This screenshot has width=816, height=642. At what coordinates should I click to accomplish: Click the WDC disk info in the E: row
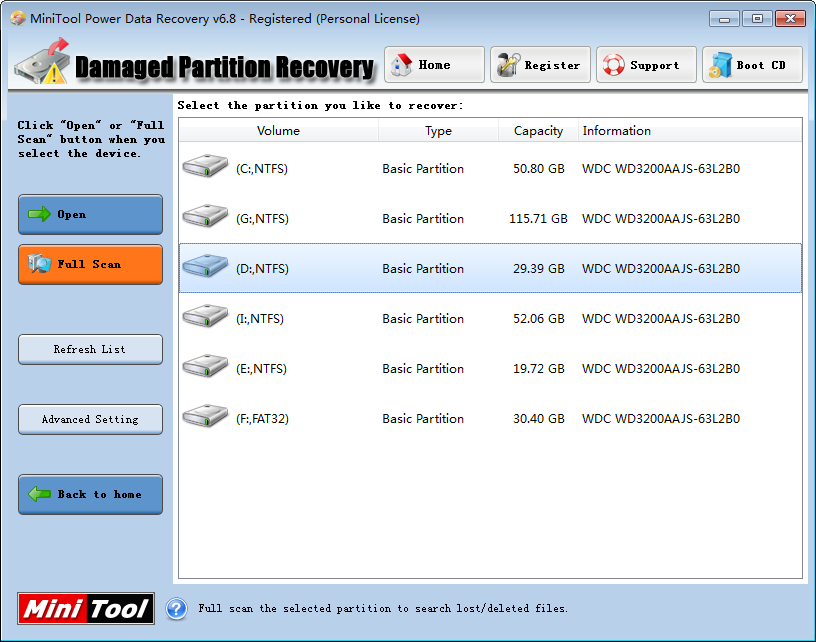point(660,368)
